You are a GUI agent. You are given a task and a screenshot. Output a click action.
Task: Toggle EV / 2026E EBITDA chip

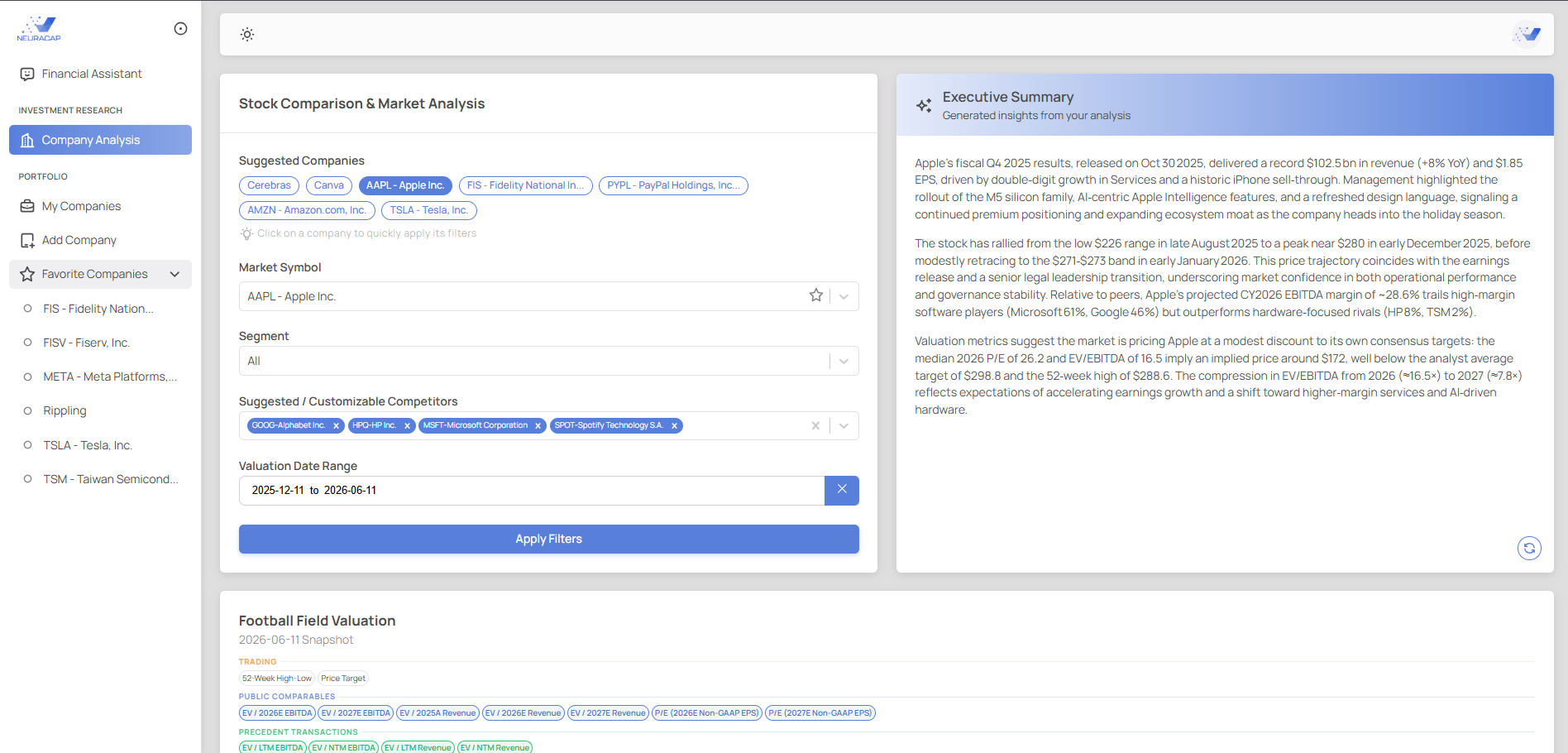tap(277, 713)
